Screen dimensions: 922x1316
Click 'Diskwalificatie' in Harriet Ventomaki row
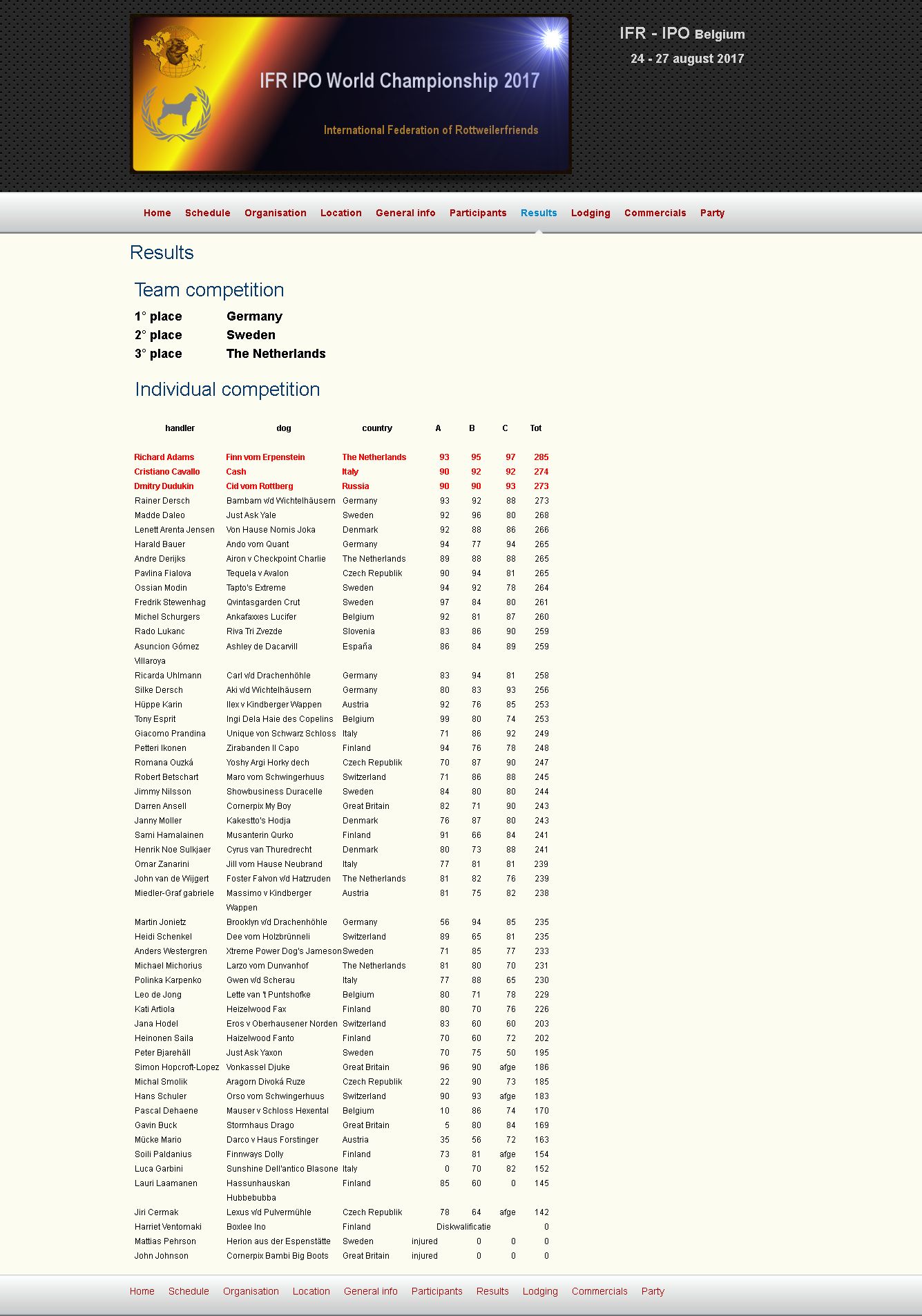tap(463, 1227)
